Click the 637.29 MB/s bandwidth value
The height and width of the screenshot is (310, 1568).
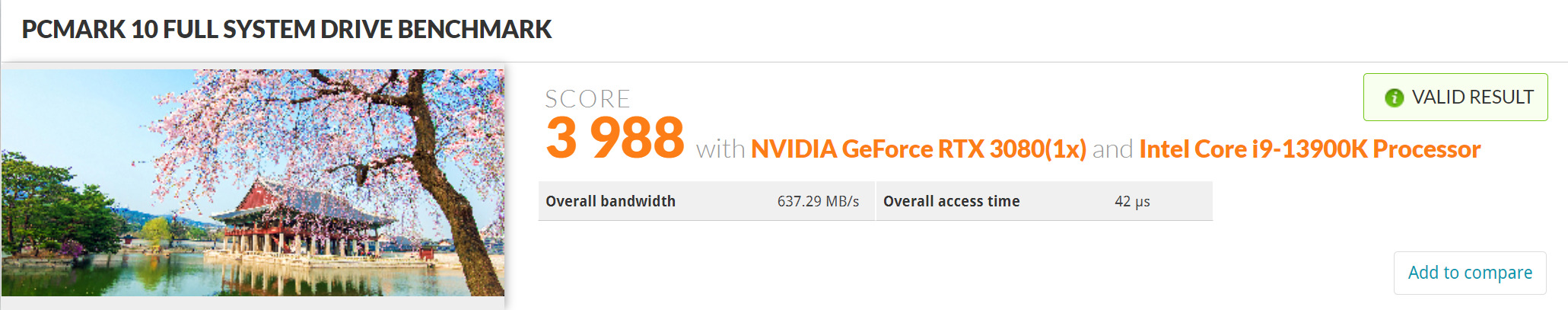818,202
